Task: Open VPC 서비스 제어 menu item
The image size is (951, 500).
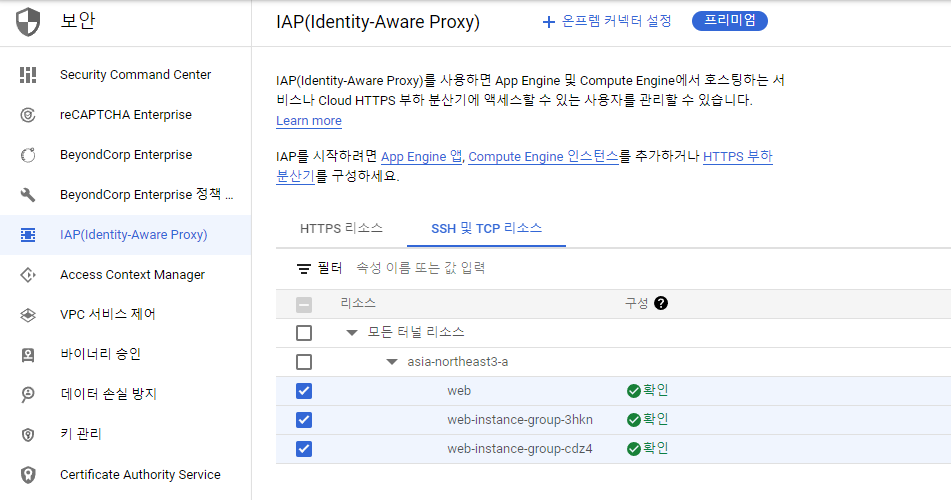Action: click(126, 314)
